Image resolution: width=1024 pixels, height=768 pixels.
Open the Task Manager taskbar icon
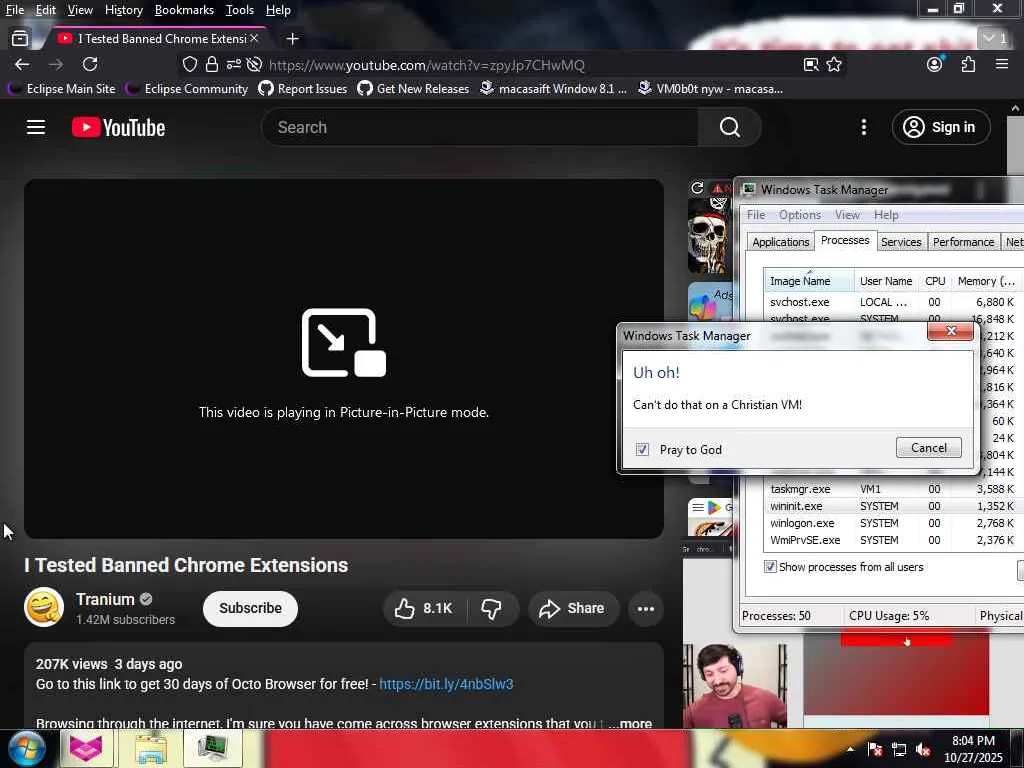coord(213,748)
